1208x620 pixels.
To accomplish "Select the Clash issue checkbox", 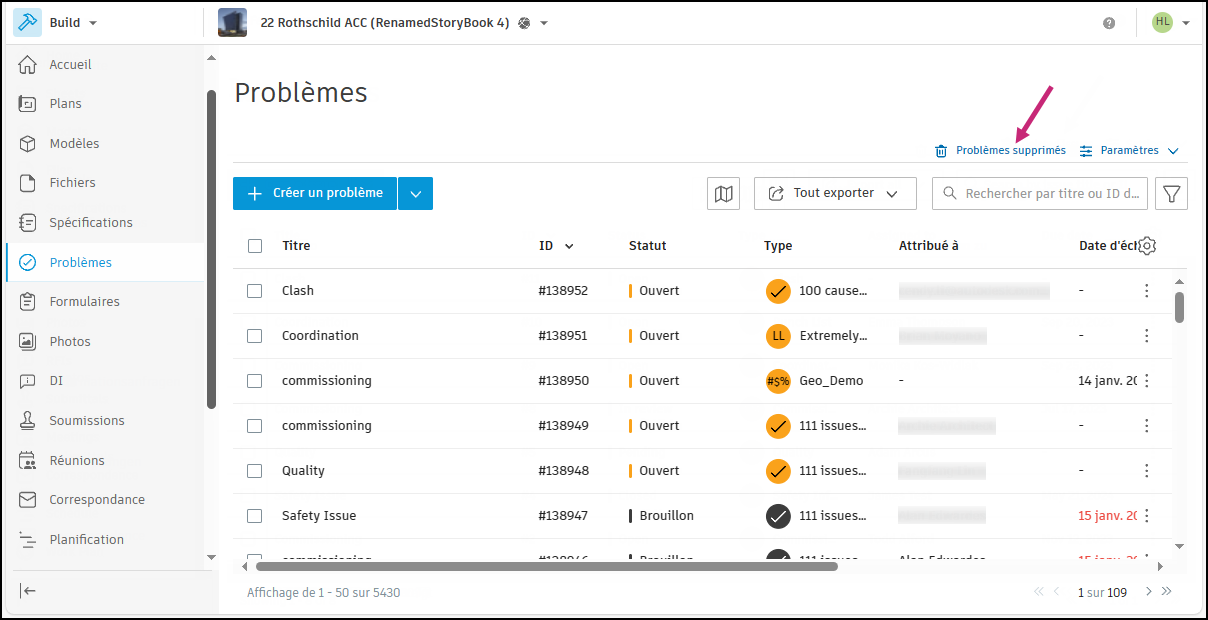I will 255,291.
